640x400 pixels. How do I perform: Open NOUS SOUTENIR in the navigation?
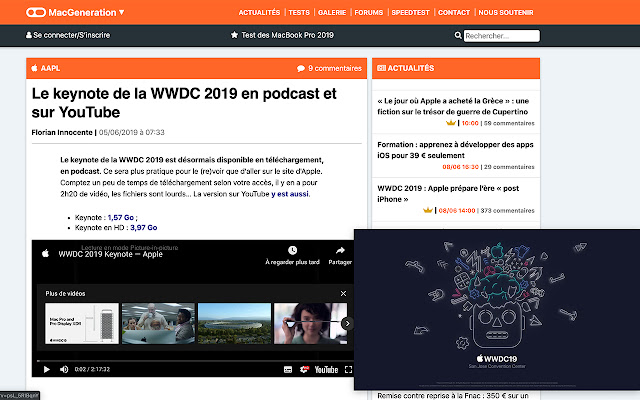[506, 12]
